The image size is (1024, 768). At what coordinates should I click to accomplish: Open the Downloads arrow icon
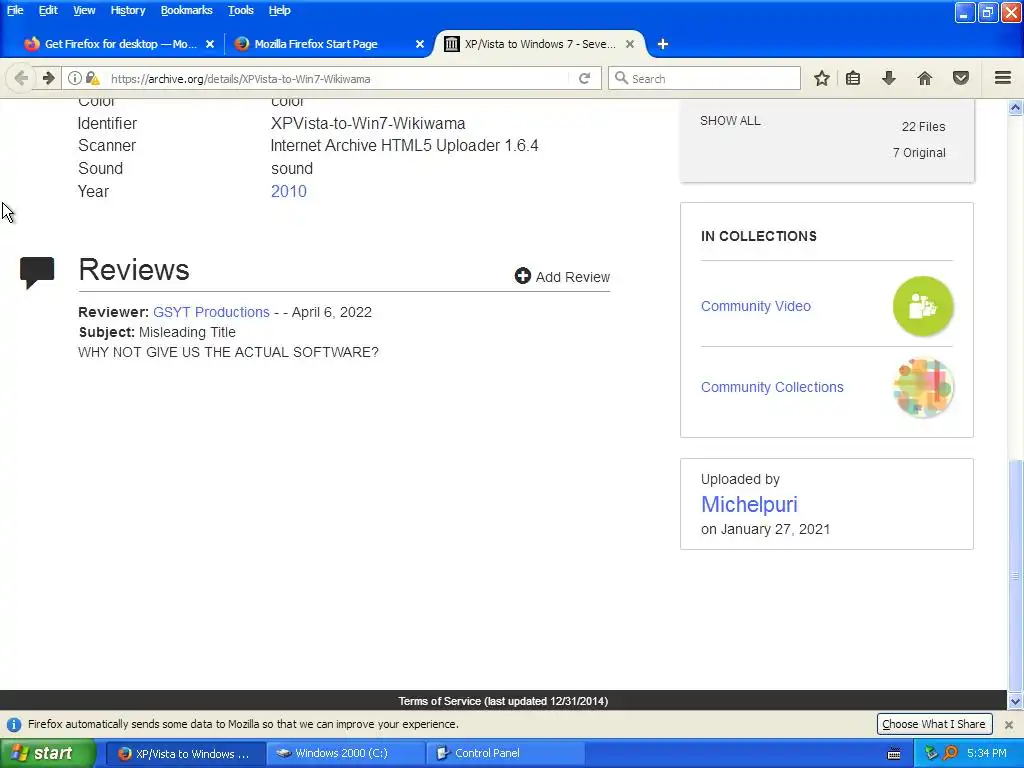pos(888,78)
